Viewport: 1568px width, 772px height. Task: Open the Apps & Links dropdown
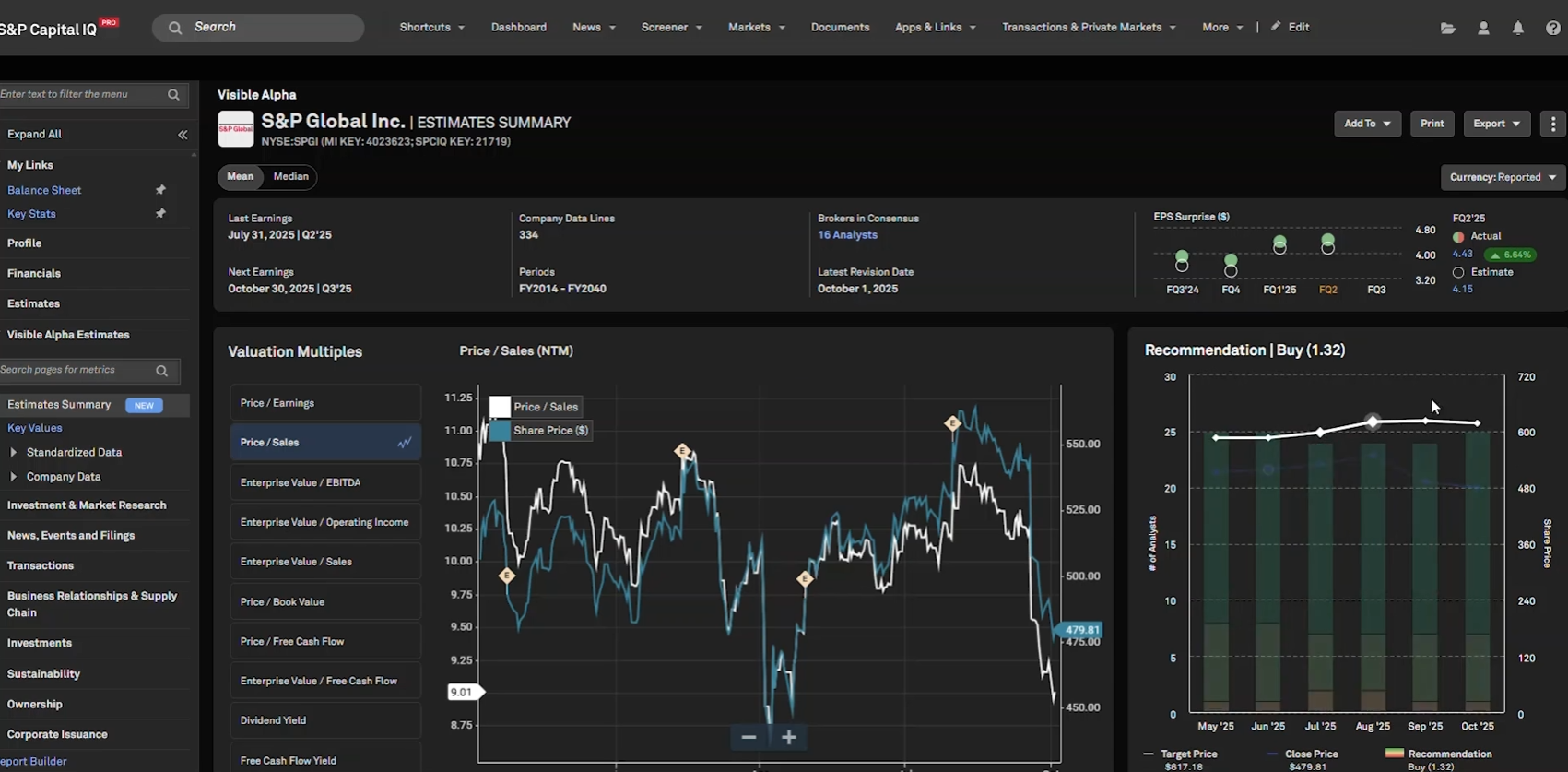coord(935,28)
